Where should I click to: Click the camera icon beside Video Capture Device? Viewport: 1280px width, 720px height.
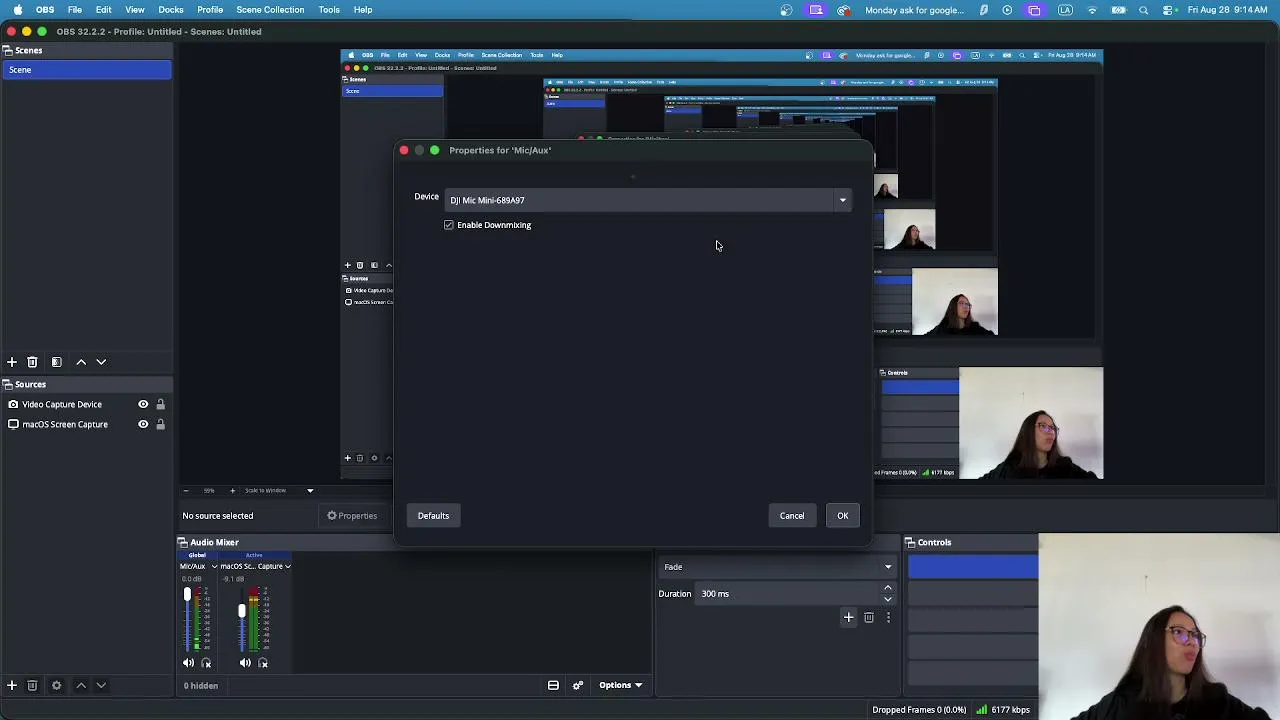click(13, 404)
